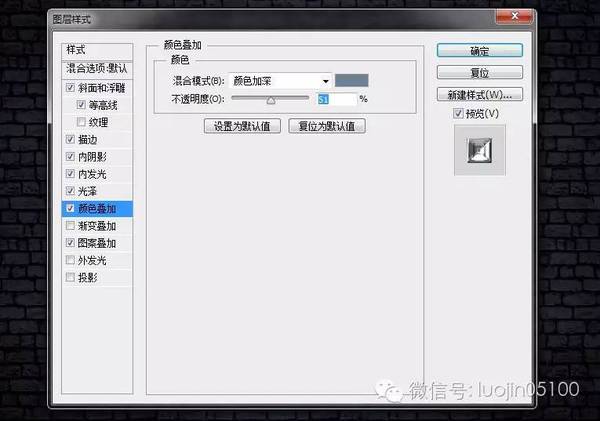Confirm with the 确定 button
600x421 pixels.
[479, 51]
